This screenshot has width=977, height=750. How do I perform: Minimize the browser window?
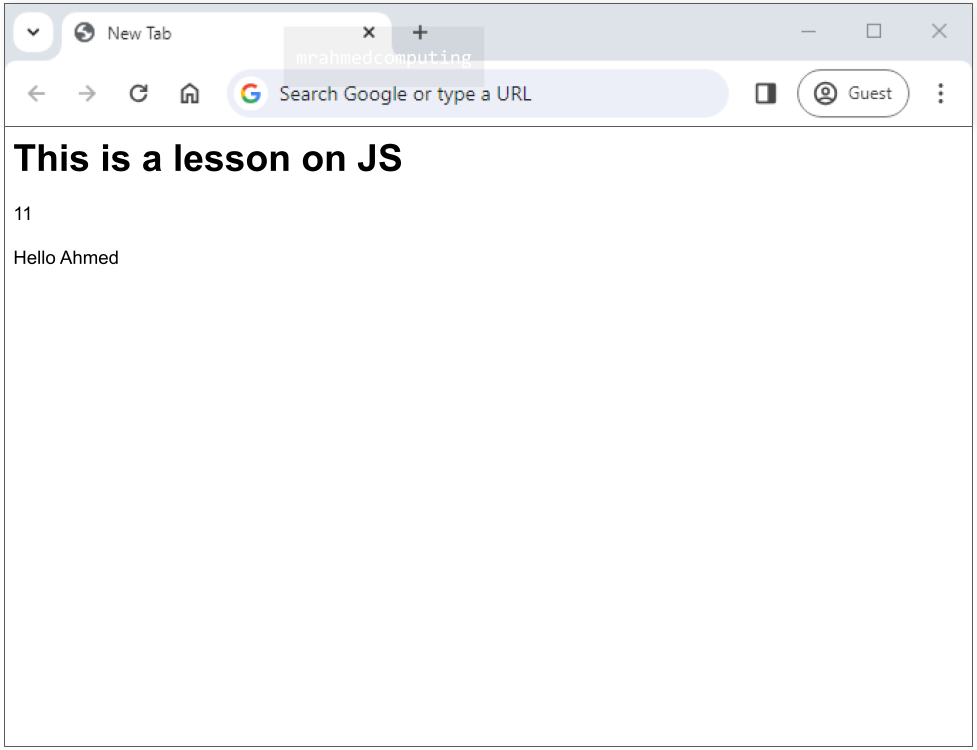tap(809, 32)
